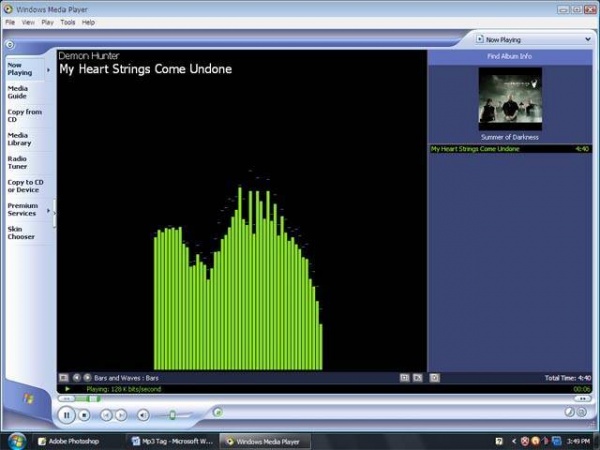Viewport: 600px width, 450px height.
Task: Collapse the taskbar side handle
Action: coord(54,213)
